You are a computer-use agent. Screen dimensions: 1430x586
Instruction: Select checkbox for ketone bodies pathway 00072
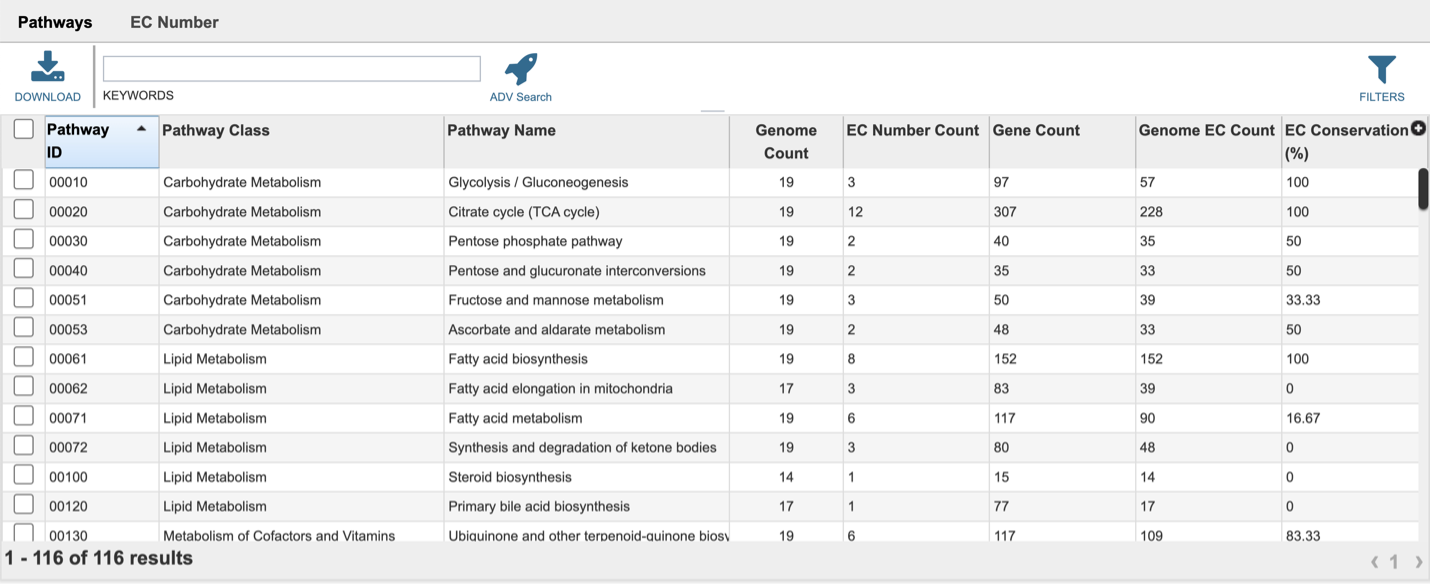tap(24, 446)
